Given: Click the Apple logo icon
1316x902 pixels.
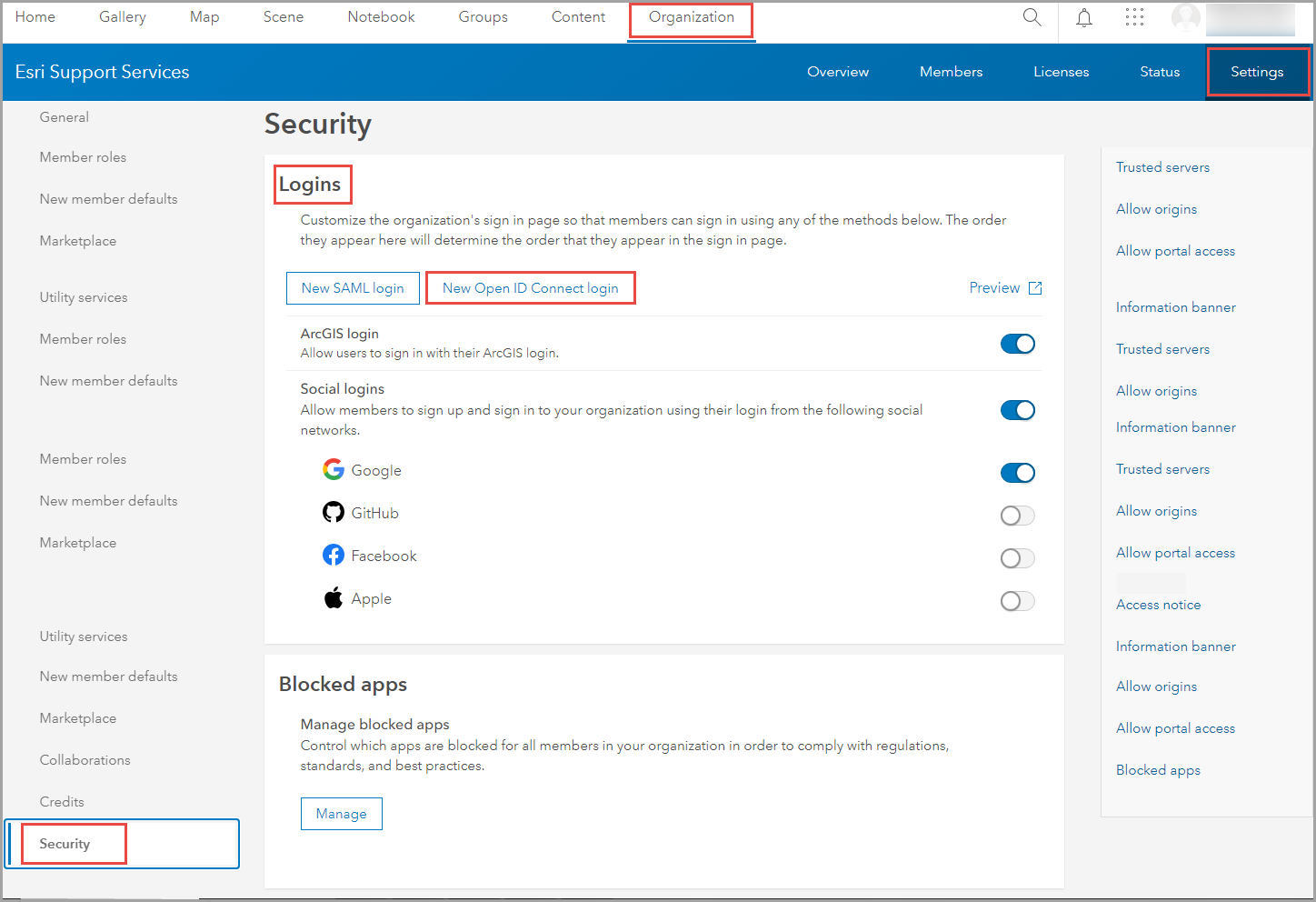Looking at the screenshot, I should point(334,597).
